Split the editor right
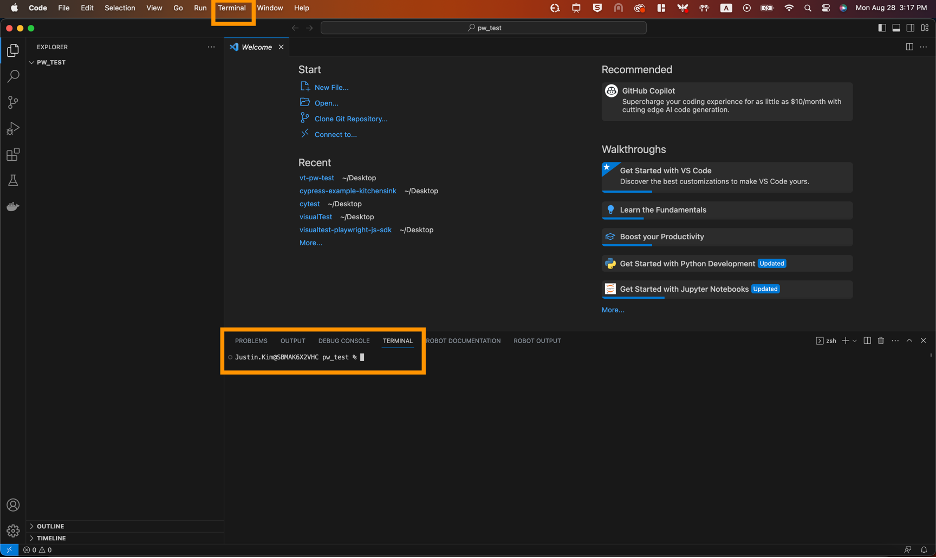 (909, 47)
